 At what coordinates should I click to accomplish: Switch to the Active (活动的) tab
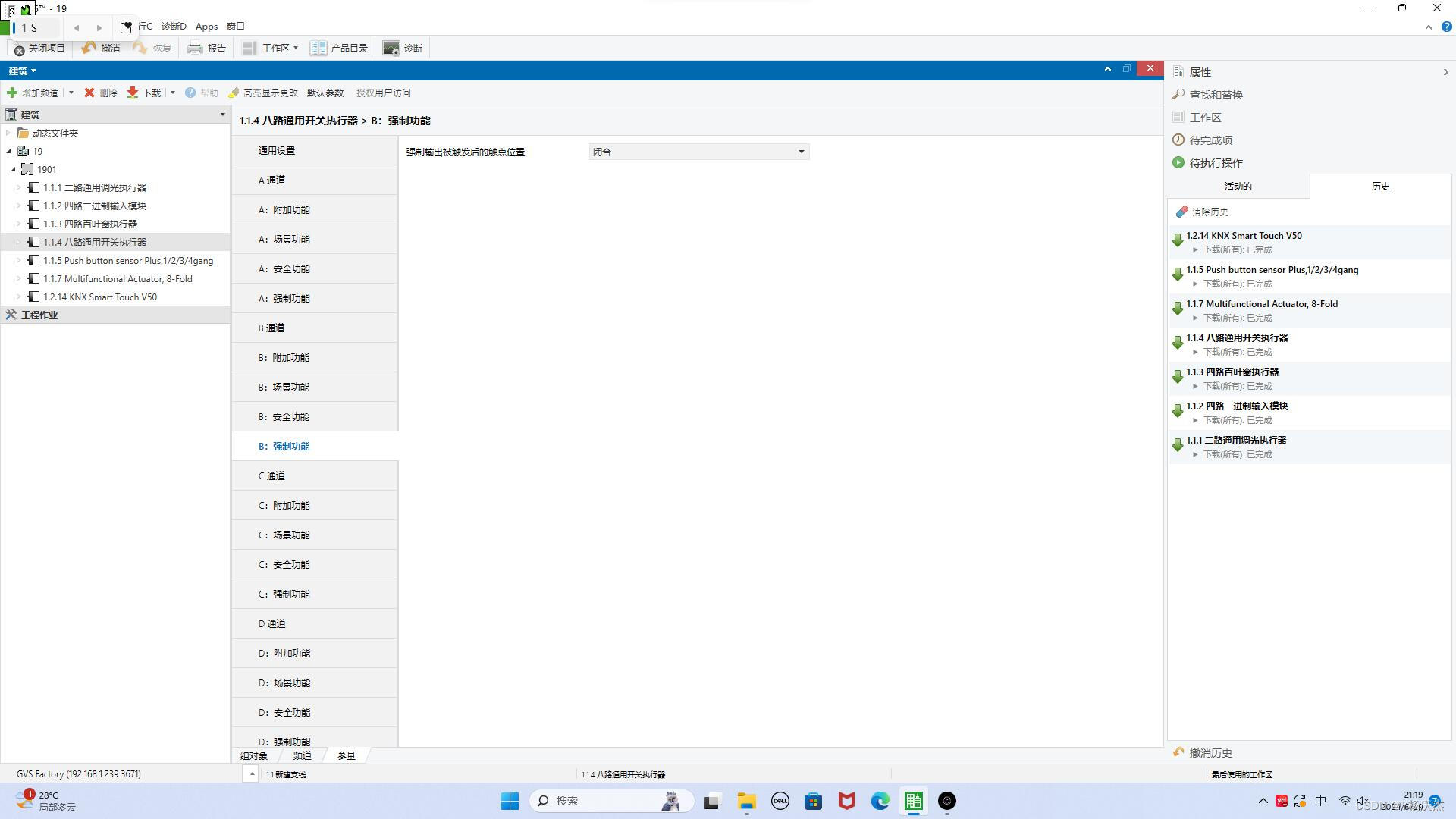coord(1238,187)
